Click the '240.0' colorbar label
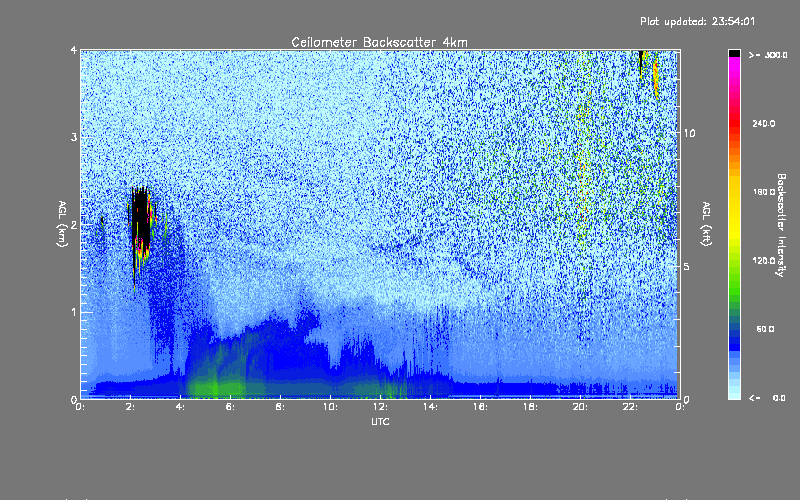This screenshot has width=800, height=500. tap(764, 123)
